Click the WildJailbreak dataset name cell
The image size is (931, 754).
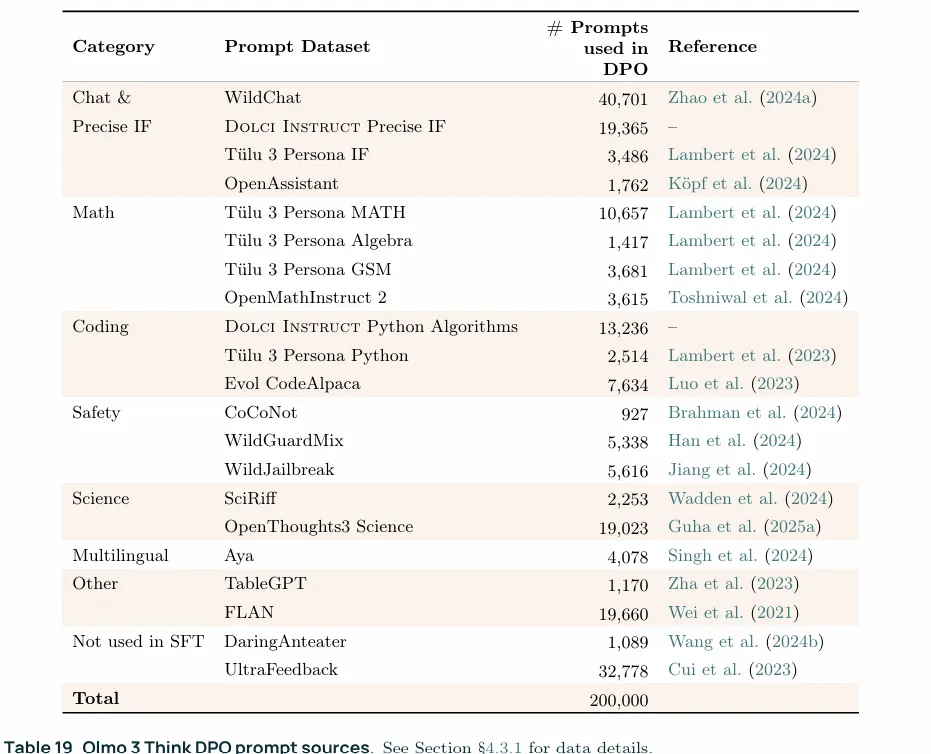tap(279, 470)
